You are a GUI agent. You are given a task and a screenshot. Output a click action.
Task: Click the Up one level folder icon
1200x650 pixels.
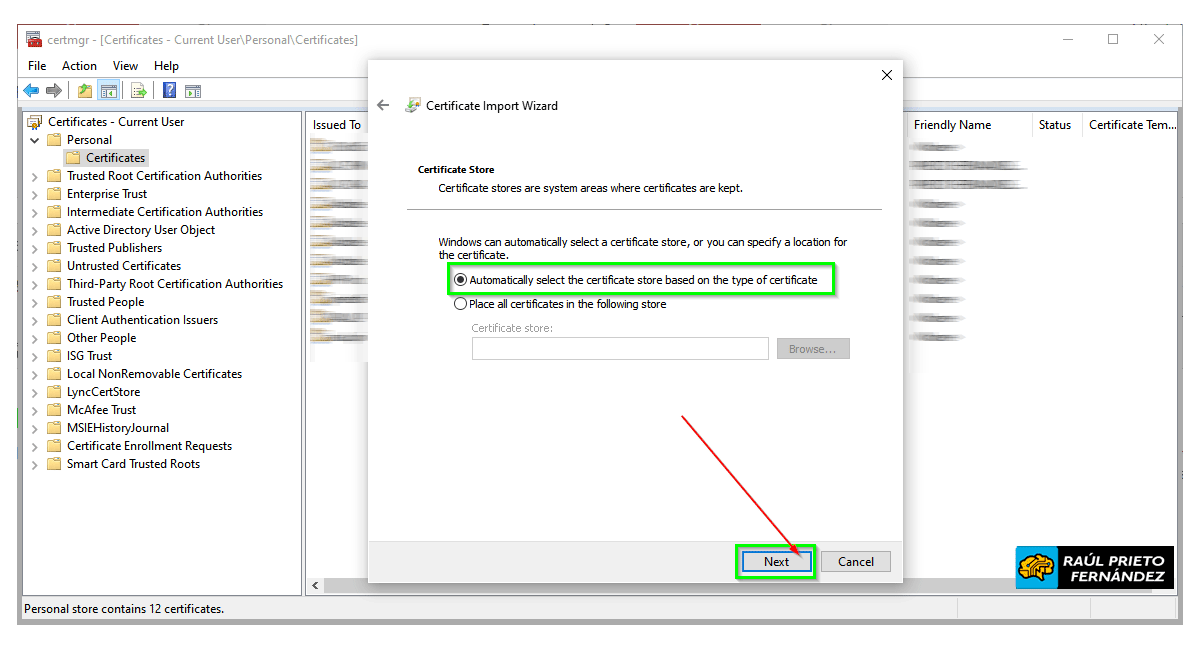pyautogui.click(x=85, y=91)
